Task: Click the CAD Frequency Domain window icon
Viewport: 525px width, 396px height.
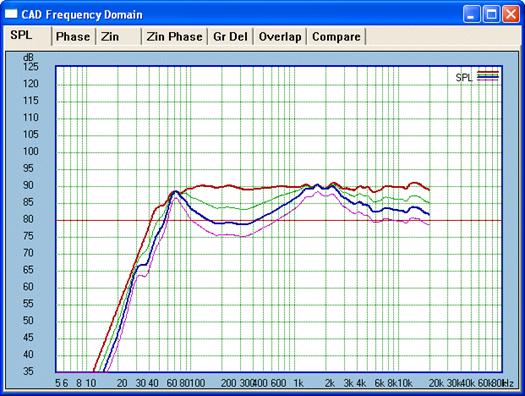Action: [11, 14]
